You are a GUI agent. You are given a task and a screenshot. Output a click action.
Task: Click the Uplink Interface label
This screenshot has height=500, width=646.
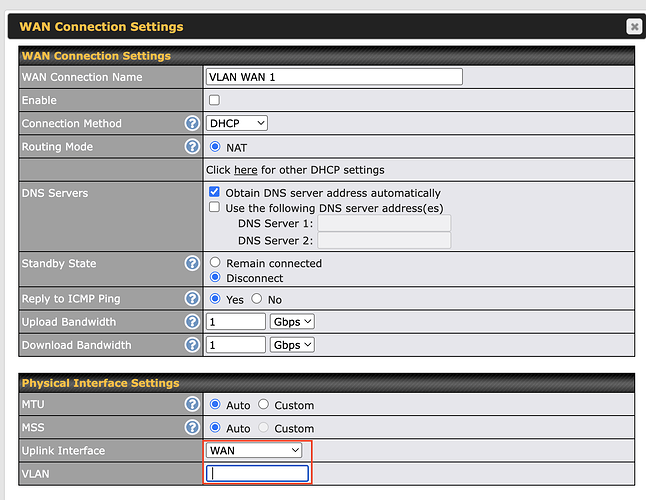63,451
